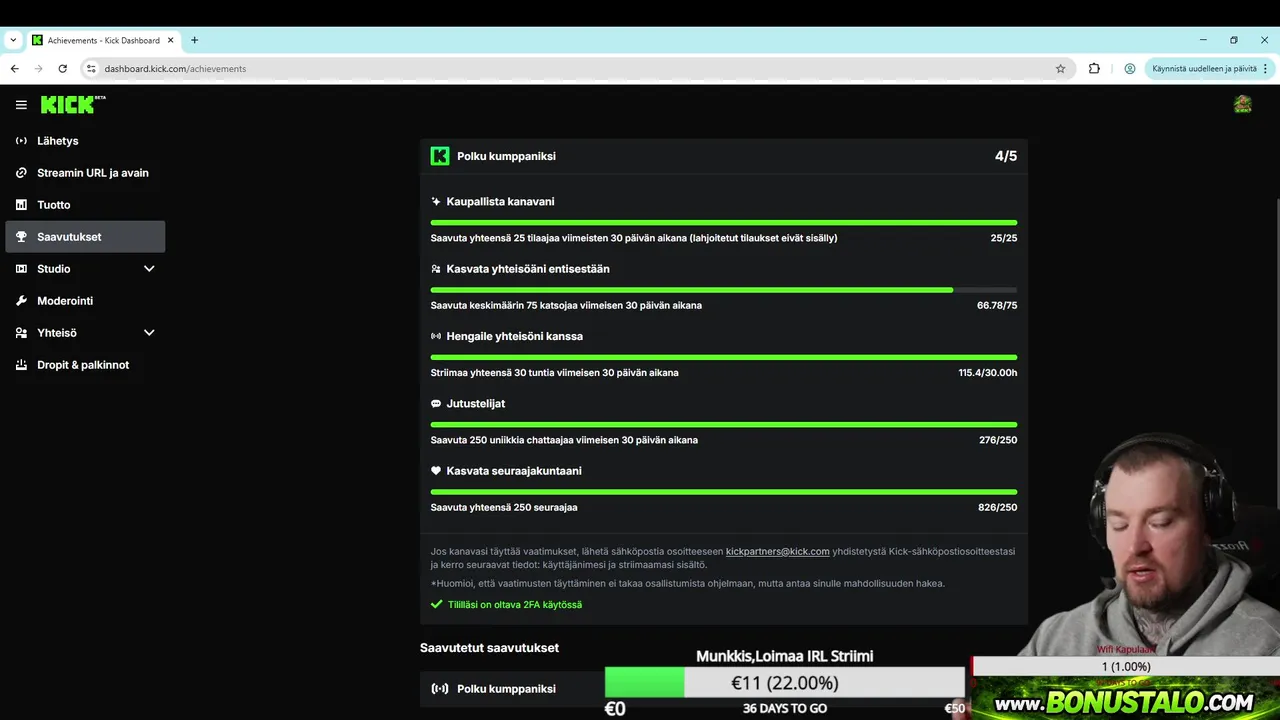This screenshot has width=1280, height=720.
Task: Click the sparkle icon beside Kaupallista kanavani
Action: click(436, 201)
